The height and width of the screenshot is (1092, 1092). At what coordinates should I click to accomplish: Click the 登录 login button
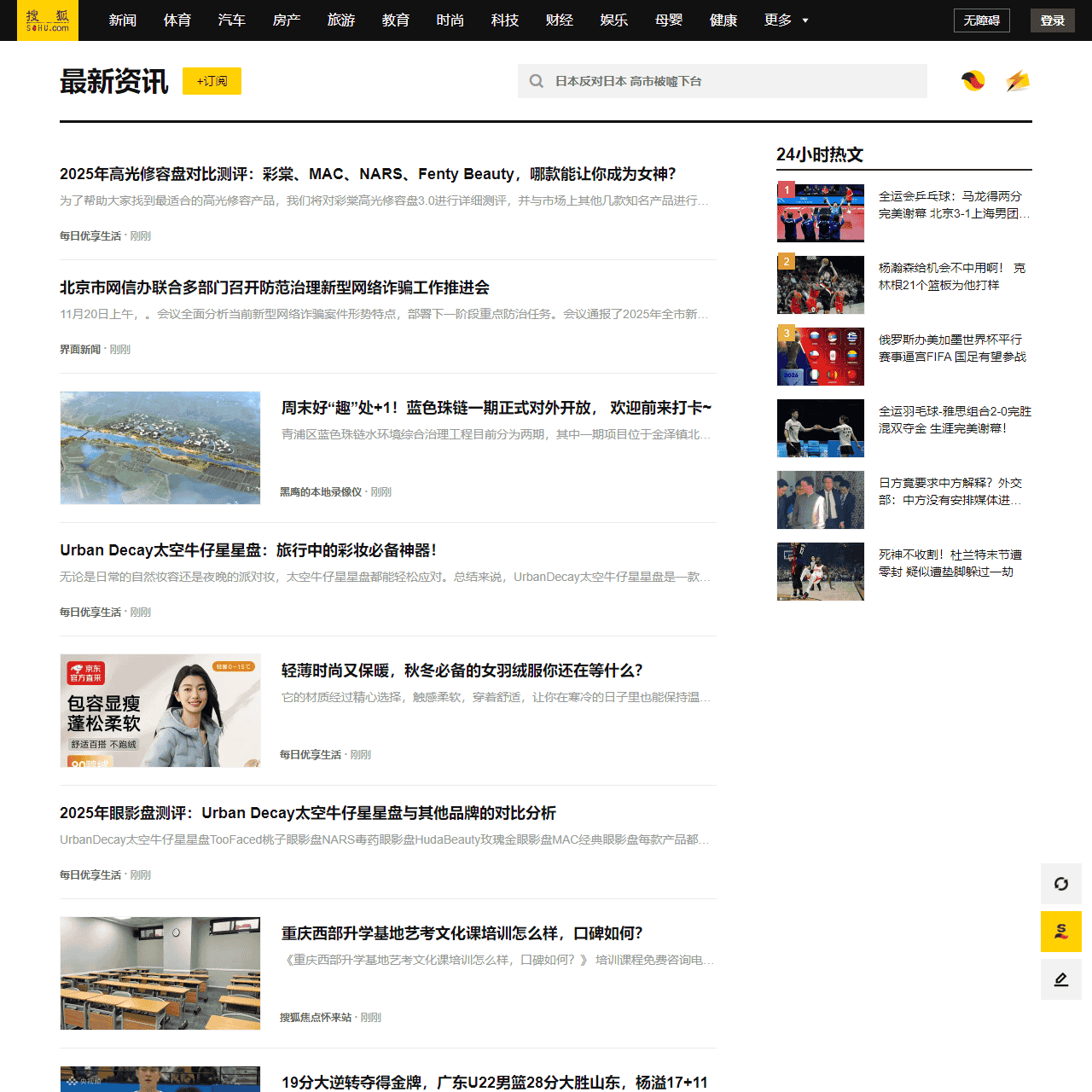point(1052,20)
